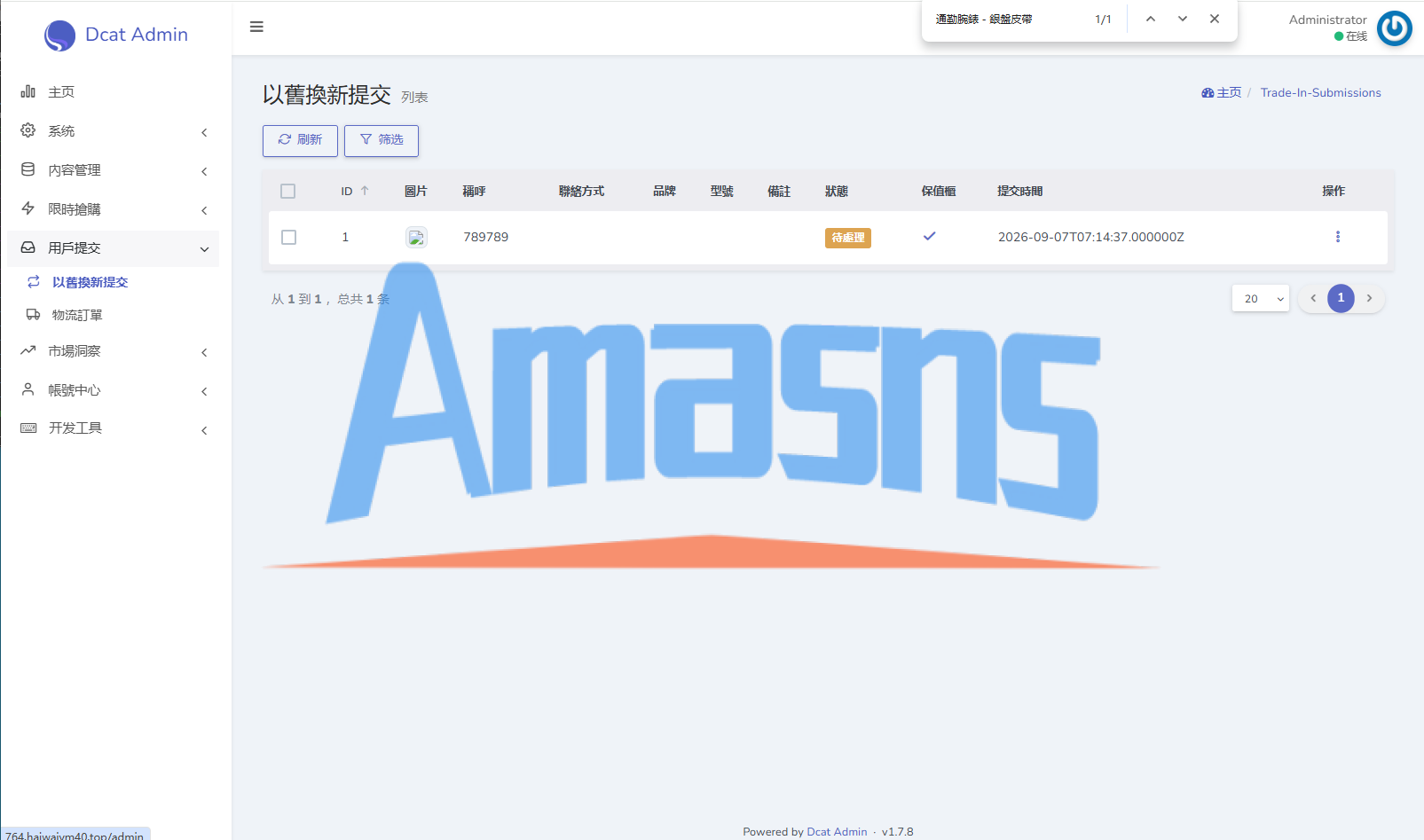Screen dimensions: 1424x840
Task: Click pagination page 1 button
Action: (1341, 298)
